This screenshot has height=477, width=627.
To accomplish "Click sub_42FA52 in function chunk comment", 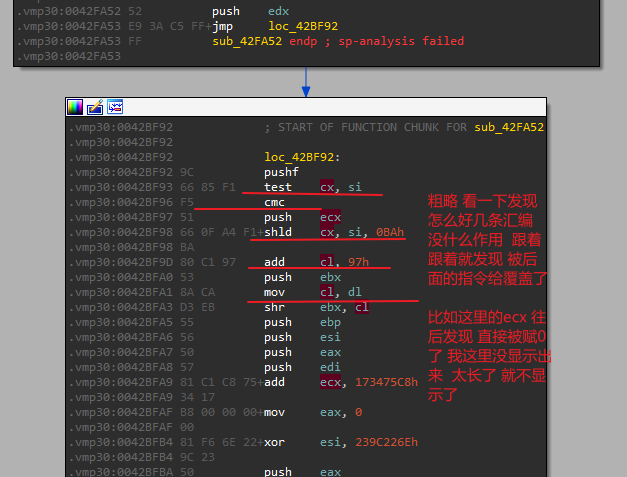I will (x=509, y=127).
